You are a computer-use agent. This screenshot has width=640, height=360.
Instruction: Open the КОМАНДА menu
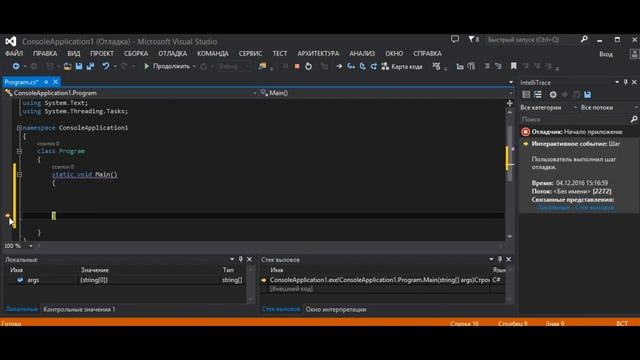click(x=213, y=53)
